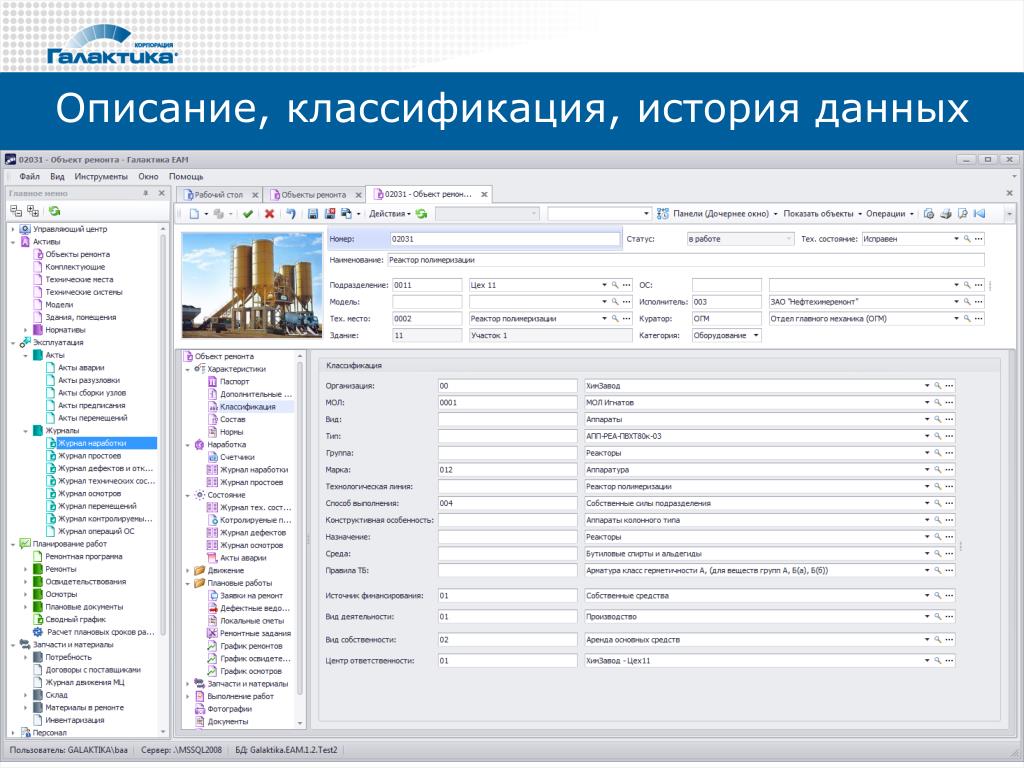
Task: Click the new document toolbar icon
Action: tap(194, 214)
